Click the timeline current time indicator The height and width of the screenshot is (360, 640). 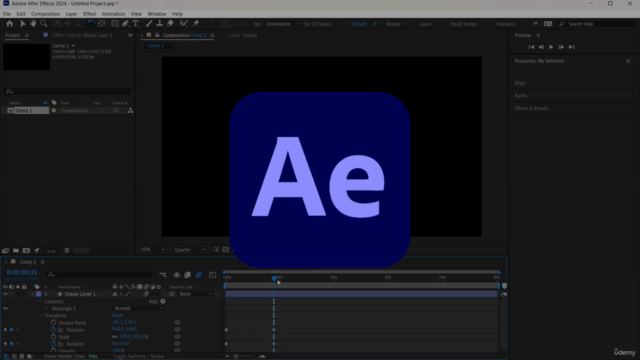274,278
